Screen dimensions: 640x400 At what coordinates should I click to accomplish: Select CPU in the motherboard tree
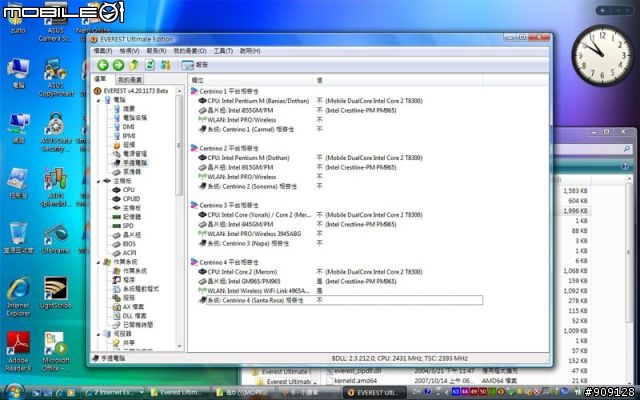pos(129,190)
